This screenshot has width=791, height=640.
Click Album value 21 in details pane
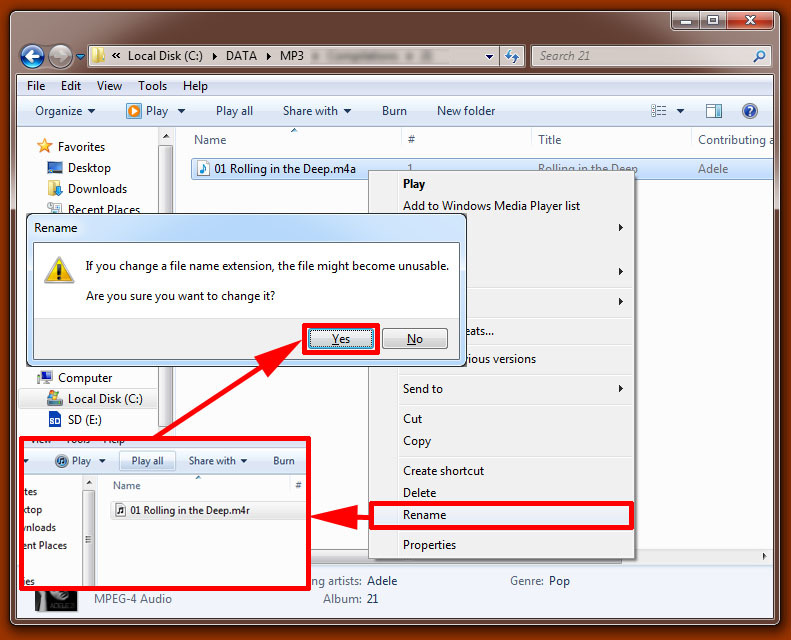pyautogui.click(x=372, y=599)
